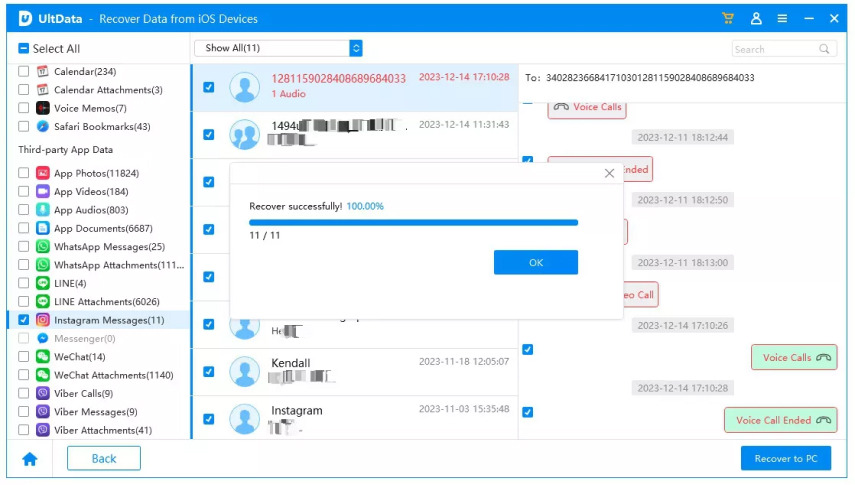Click the Viber Attachments icon
The image size is (855, 485).
click(x=43, y=430)
